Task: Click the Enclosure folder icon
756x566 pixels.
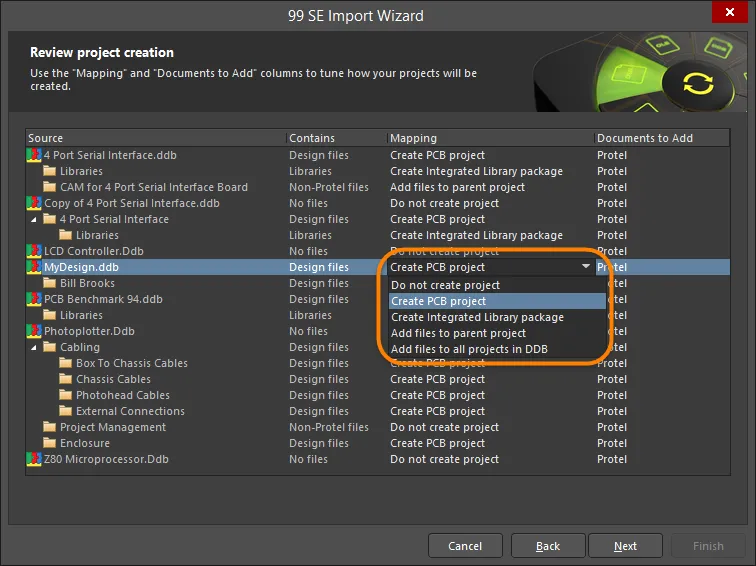Action: [x=49, y=443]
